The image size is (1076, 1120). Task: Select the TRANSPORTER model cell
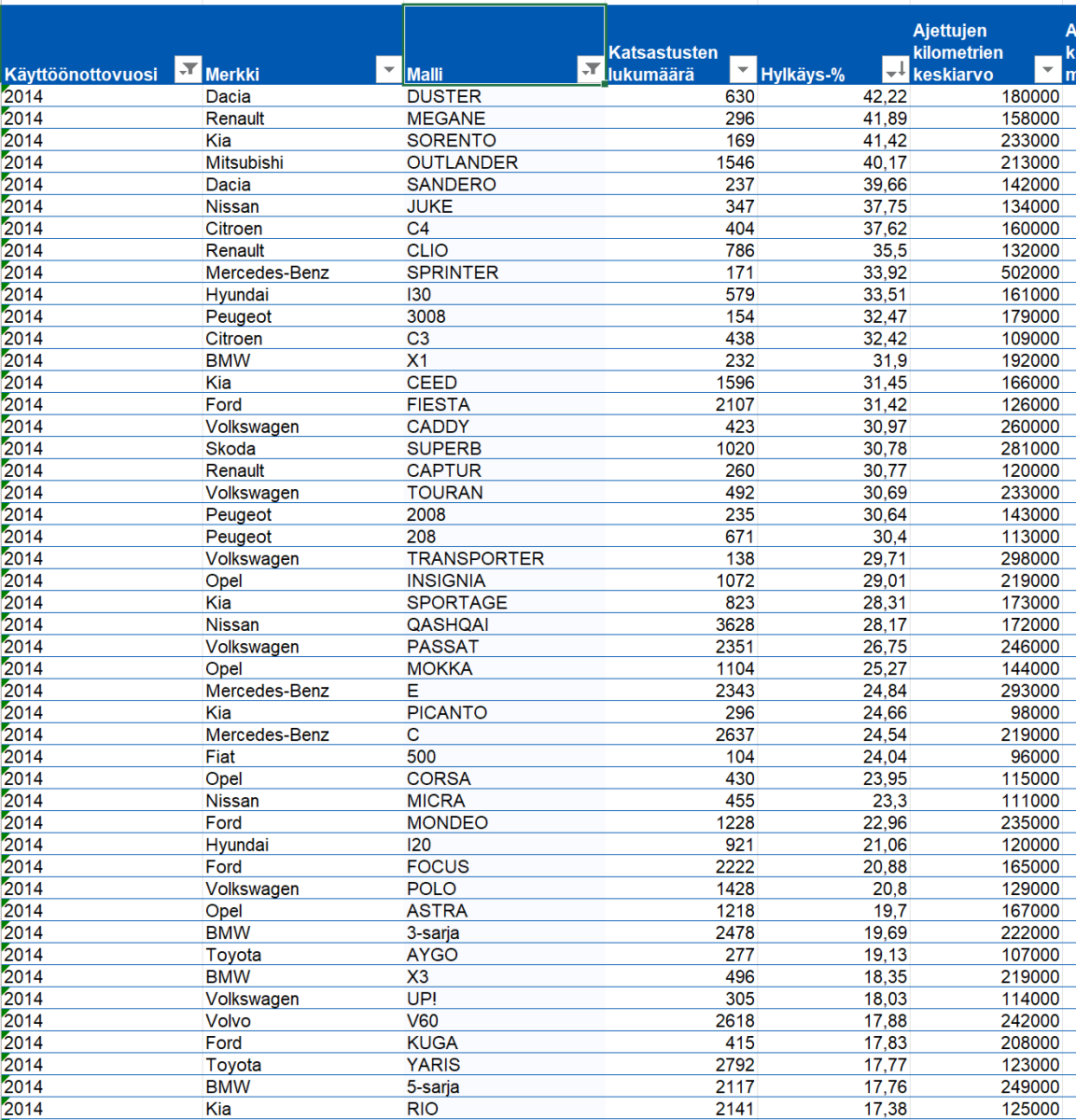(x=504, y=559)
